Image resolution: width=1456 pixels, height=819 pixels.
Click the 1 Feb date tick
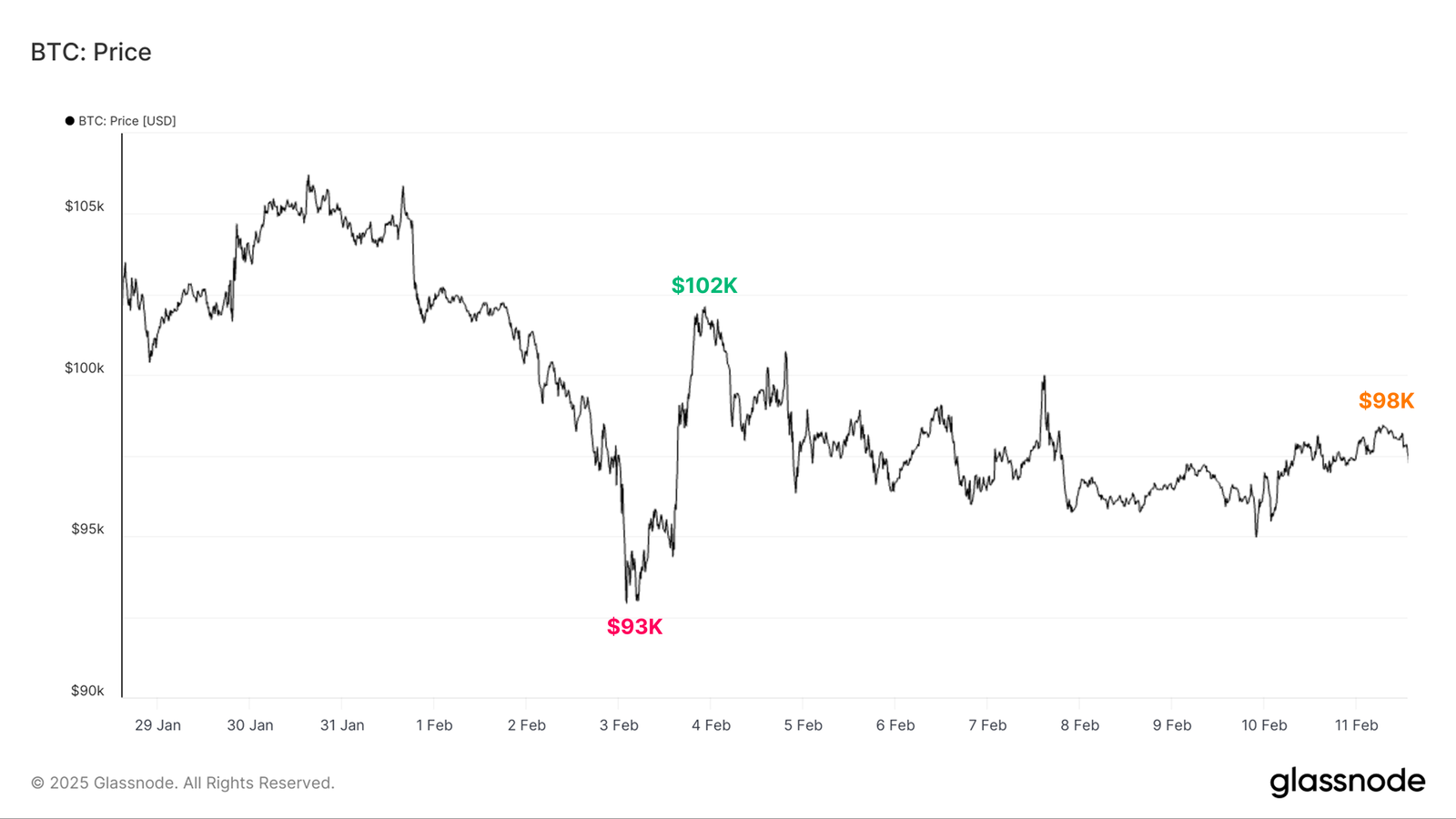coord(434,725)
